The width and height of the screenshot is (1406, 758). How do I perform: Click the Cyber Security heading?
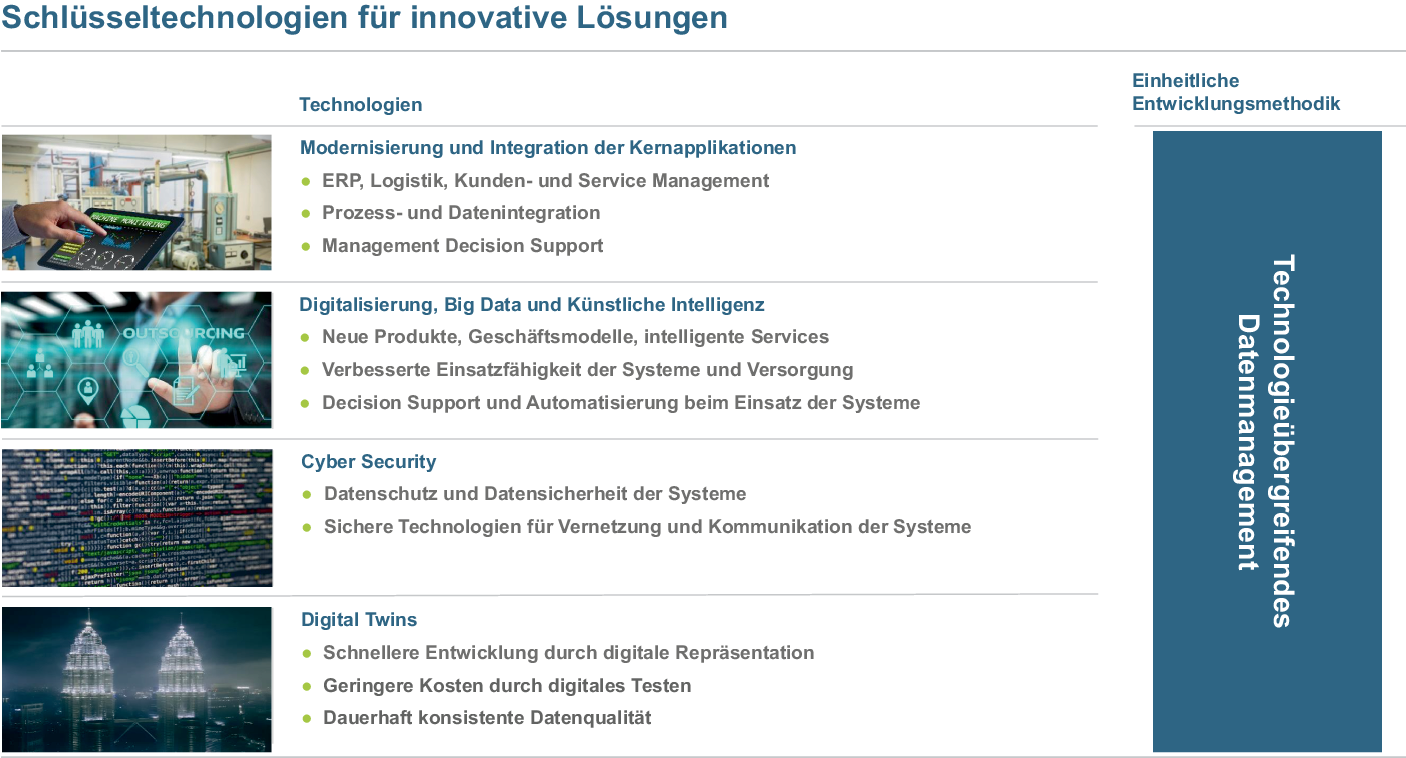coord(368,462)
